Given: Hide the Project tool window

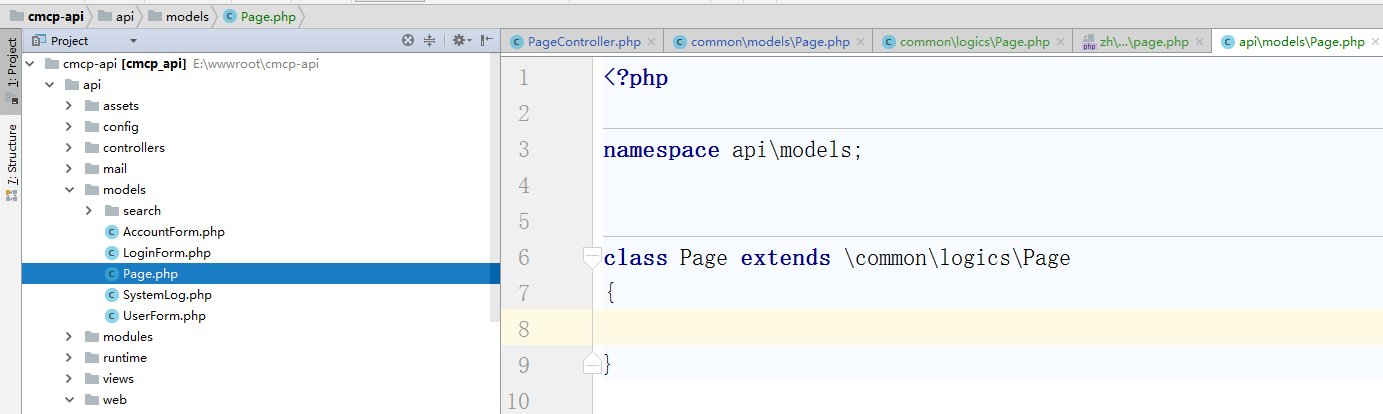Looking at the screenshot, I should coord(487,41).
